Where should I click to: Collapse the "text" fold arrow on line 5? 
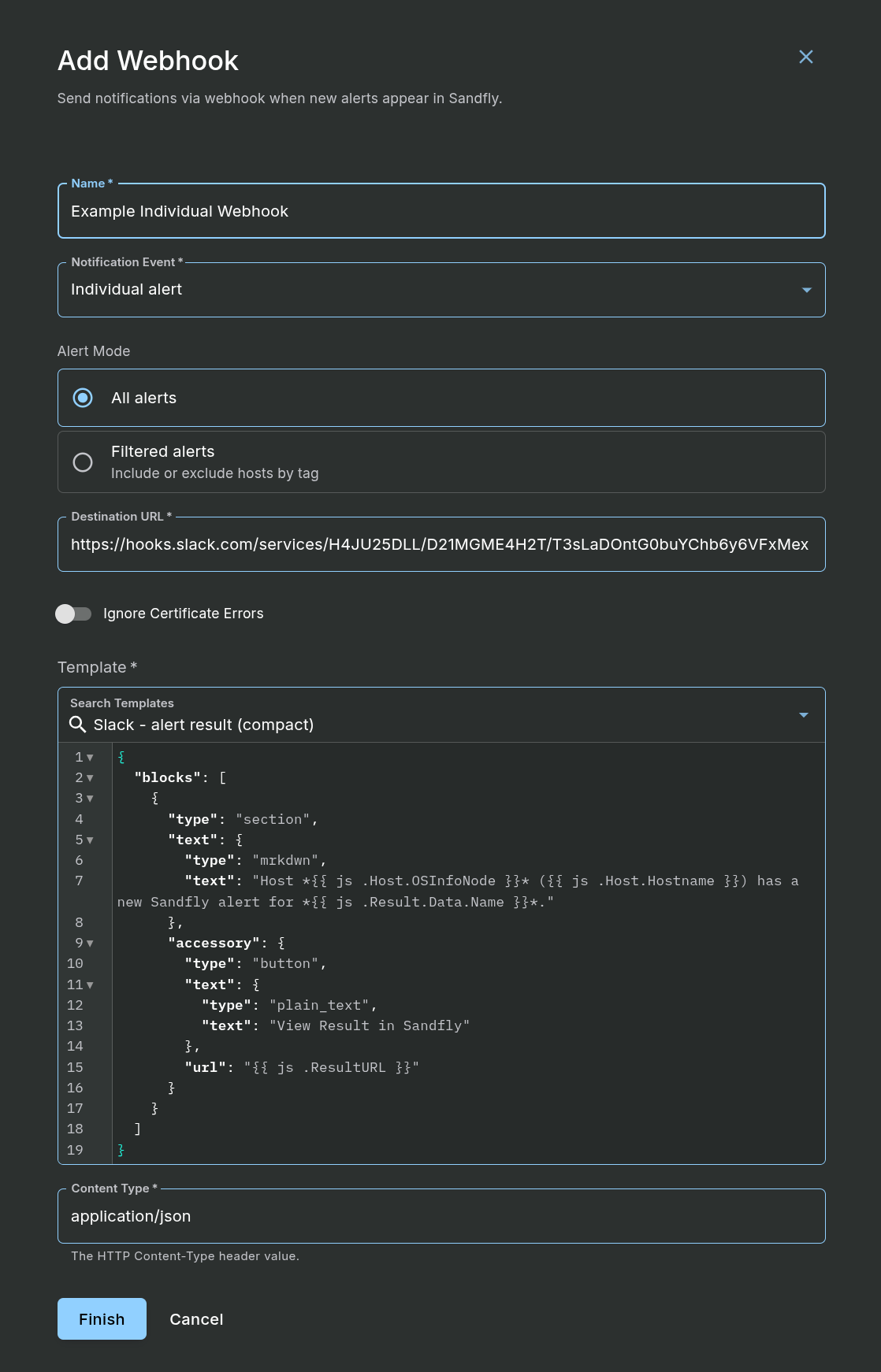90,840
